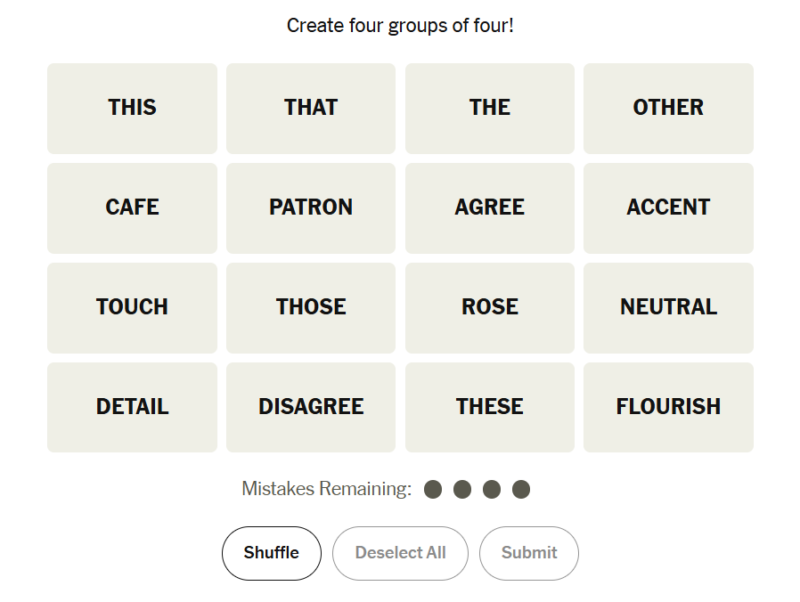Viewport: 800px width, 602px height.
Task: Click the Submit button
Action: point(529,553)
